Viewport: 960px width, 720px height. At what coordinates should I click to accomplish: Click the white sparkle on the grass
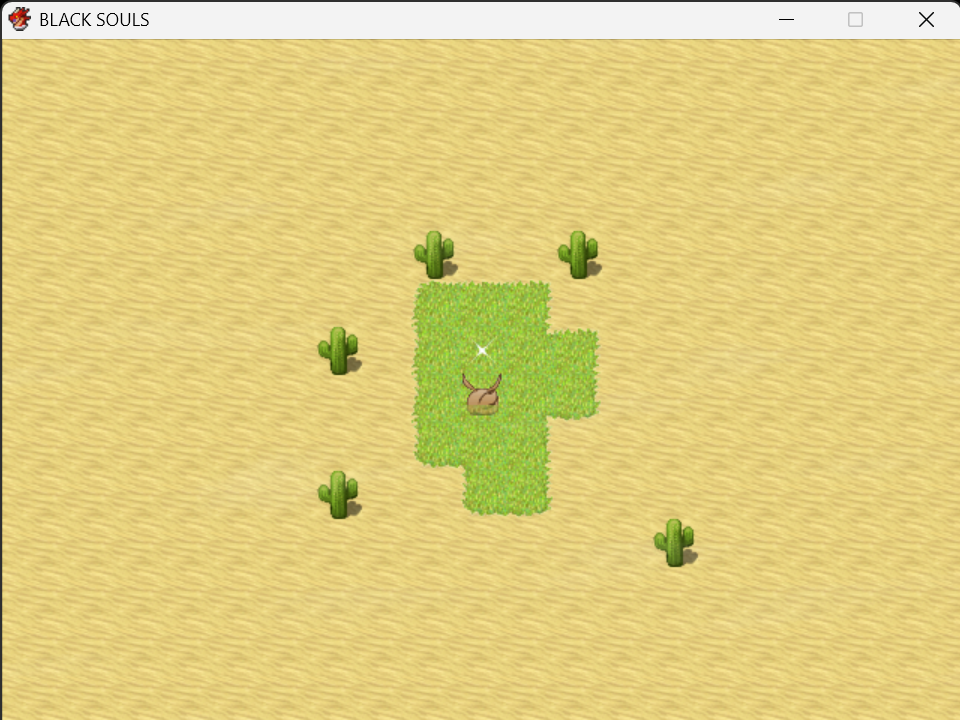[x=482, y=350]
